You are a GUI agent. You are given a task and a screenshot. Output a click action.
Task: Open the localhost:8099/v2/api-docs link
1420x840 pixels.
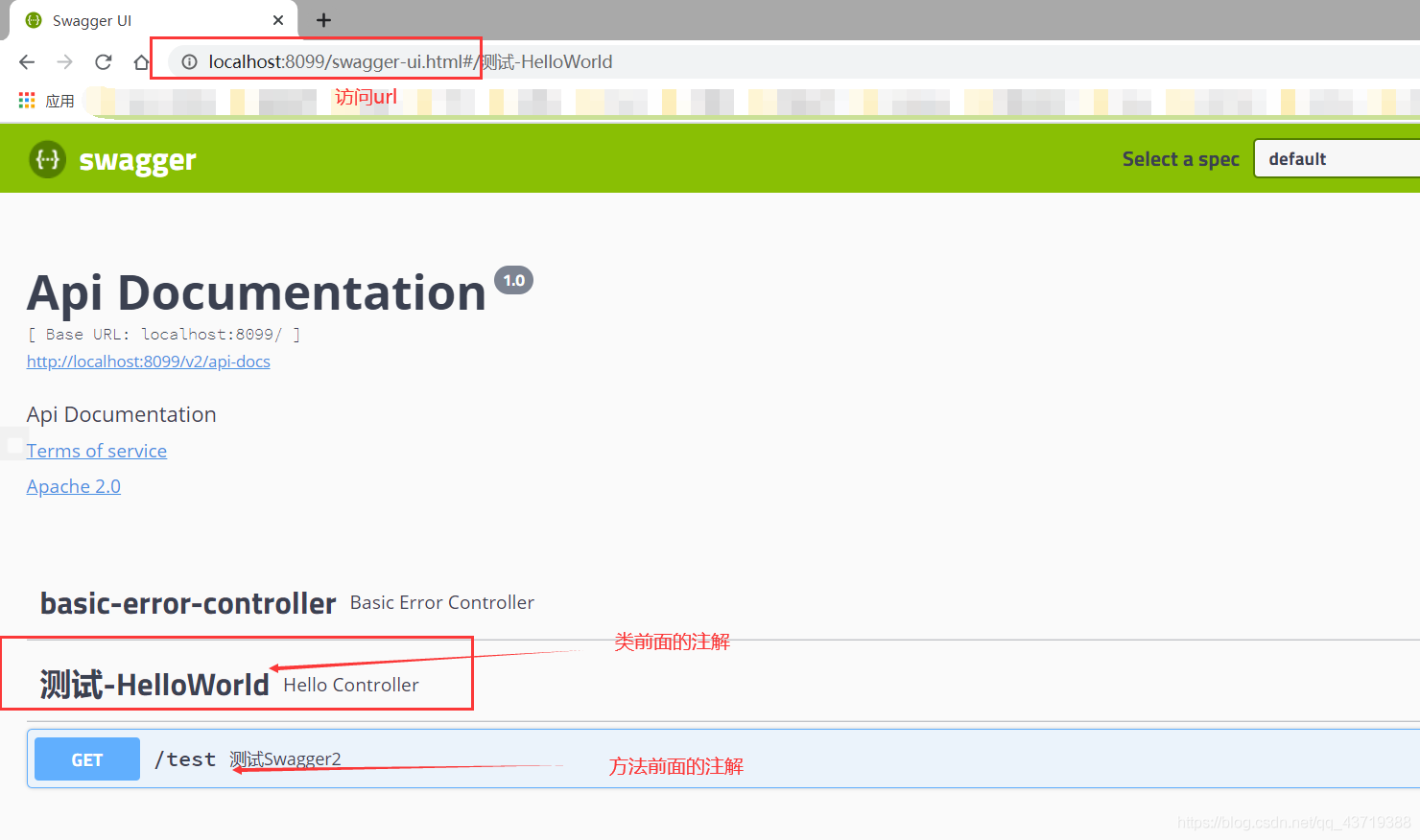(148, 362)
